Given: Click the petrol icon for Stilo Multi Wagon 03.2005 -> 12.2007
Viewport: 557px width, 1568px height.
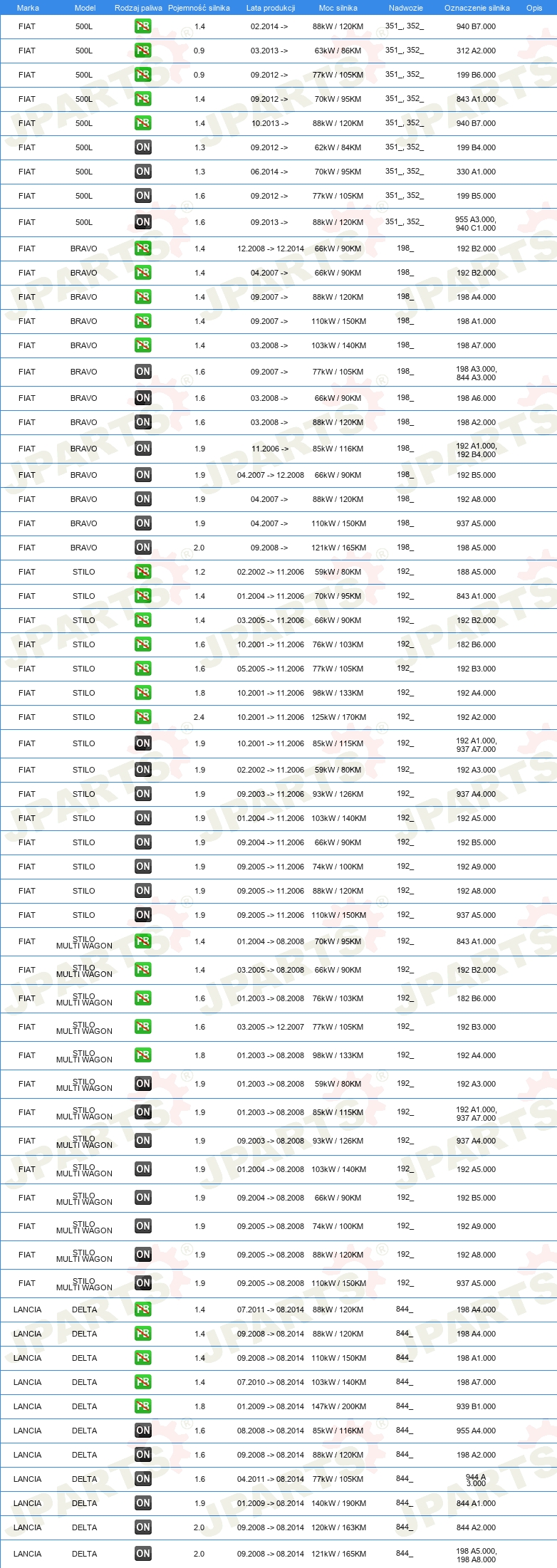Looking at the screenshot, I should (x=143, y=1027).
